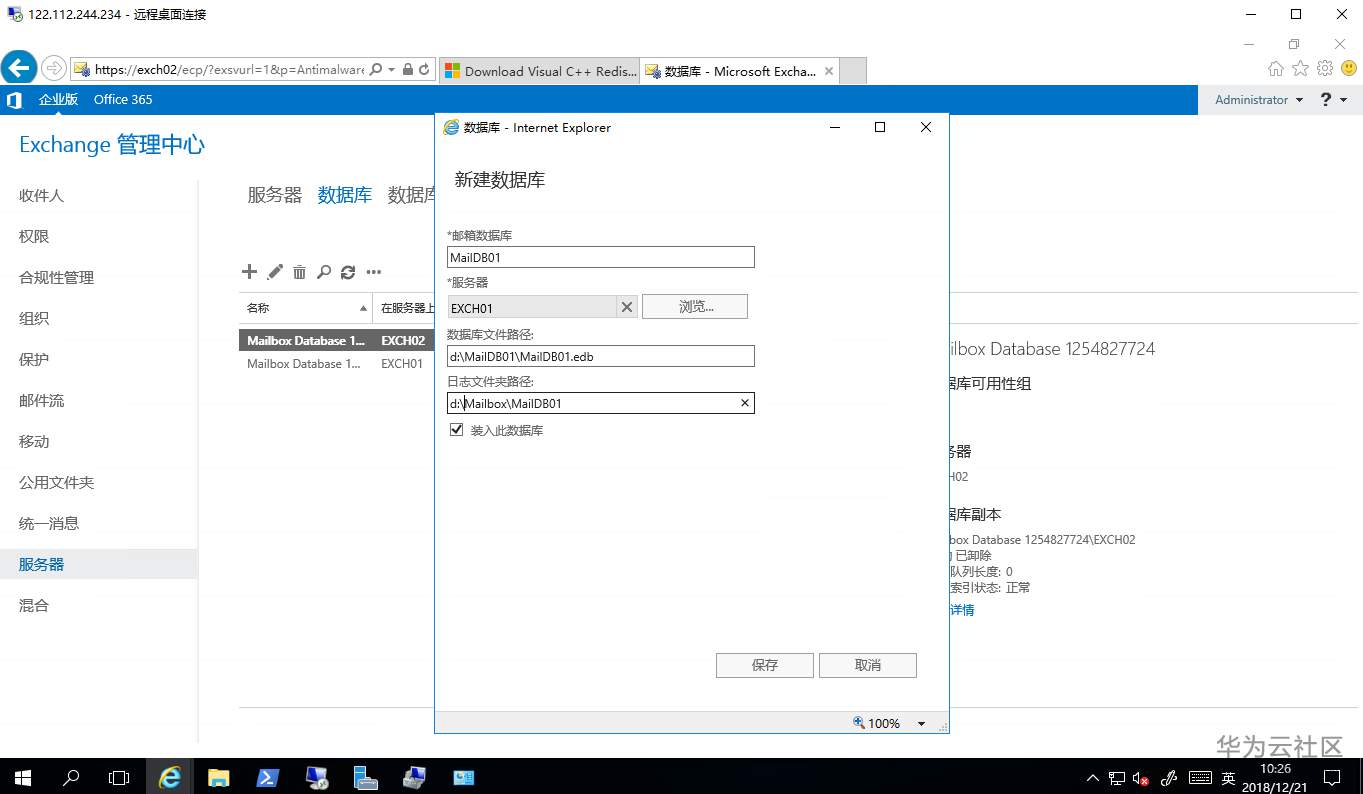This screenshot has height=794, width=1363.
Task: Clear the log folder path using X icon
Action: point(744,402)
